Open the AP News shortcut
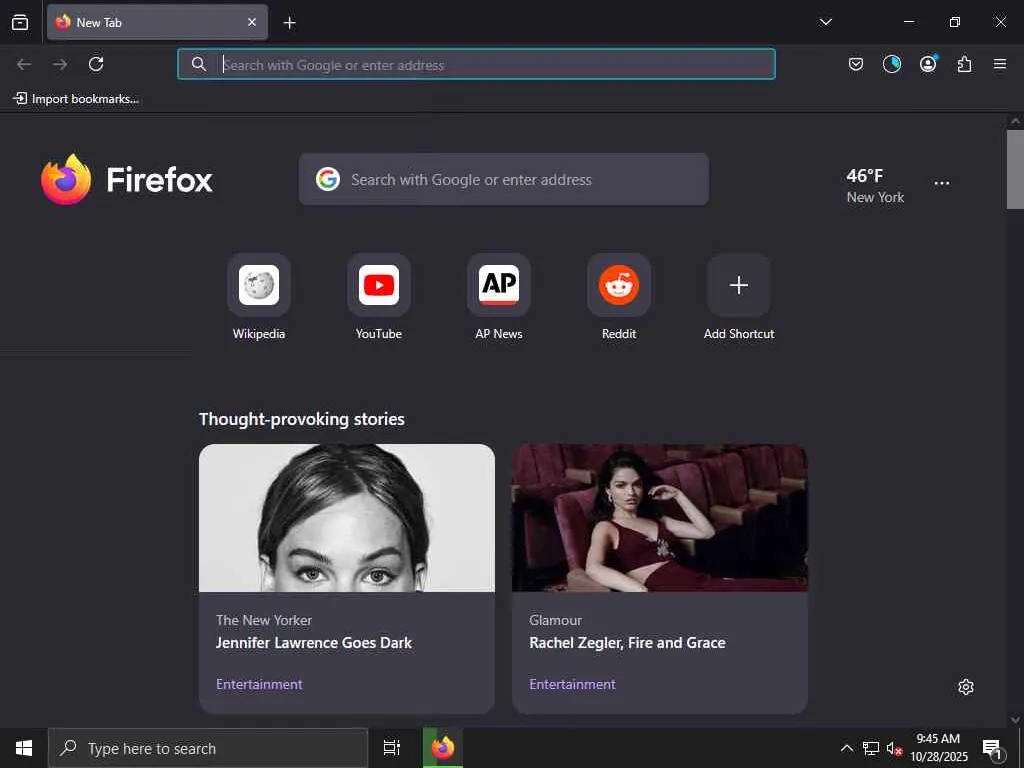This screenshot has height=768, width=1024. coord(499,297)
